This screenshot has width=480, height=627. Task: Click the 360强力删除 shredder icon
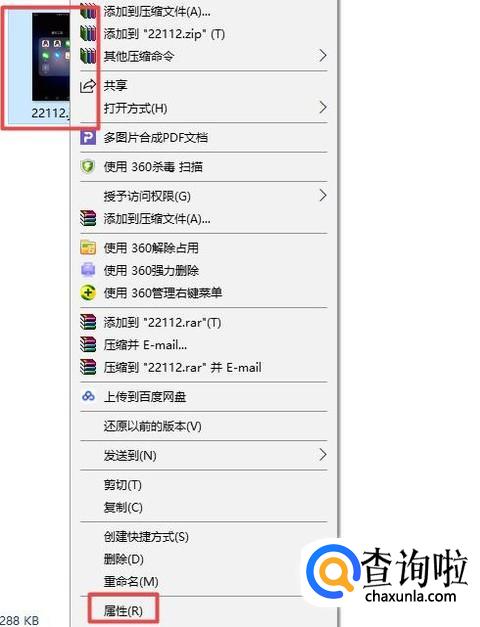click(x=88, y=270)
